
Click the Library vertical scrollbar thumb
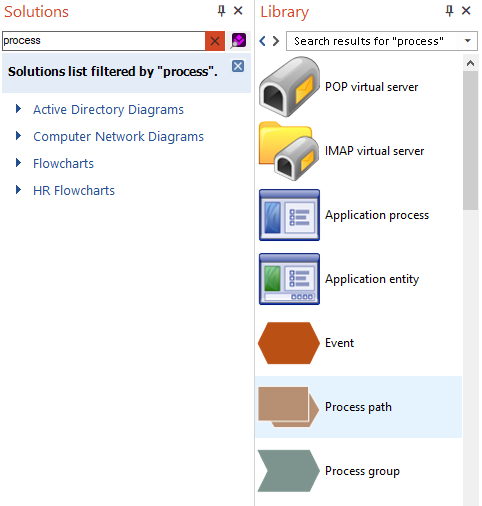point(470,140)
